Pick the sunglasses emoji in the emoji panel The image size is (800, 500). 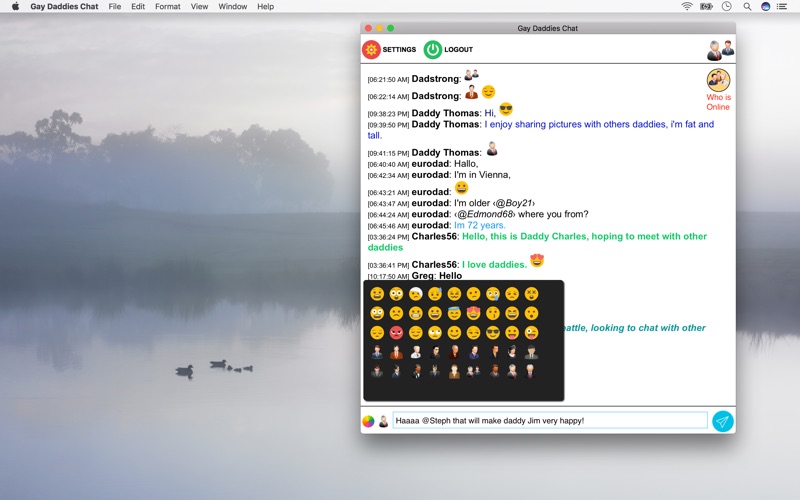[493, 332]
